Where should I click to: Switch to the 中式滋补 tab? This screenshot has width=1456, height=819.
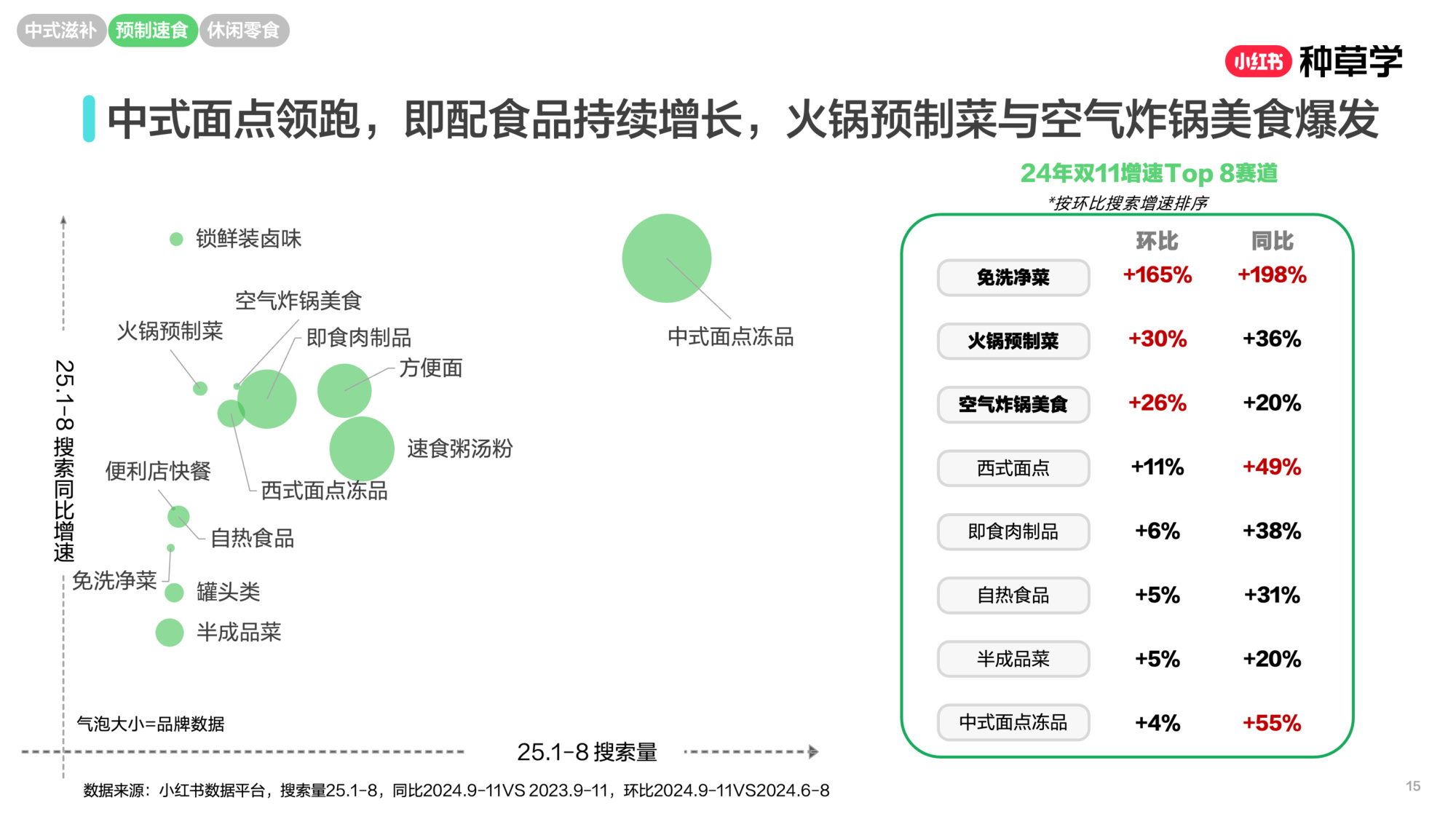[x=61, y=31]
